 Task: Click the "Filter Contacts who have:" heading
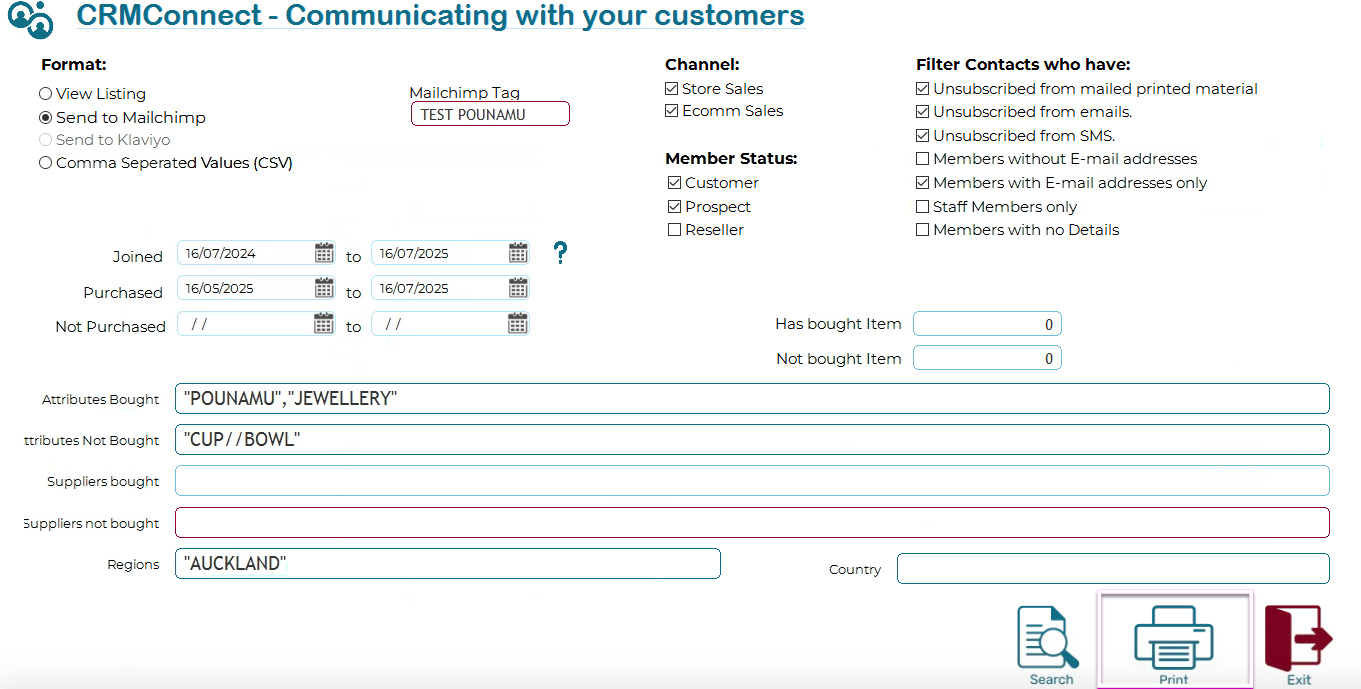point(1023,65)
